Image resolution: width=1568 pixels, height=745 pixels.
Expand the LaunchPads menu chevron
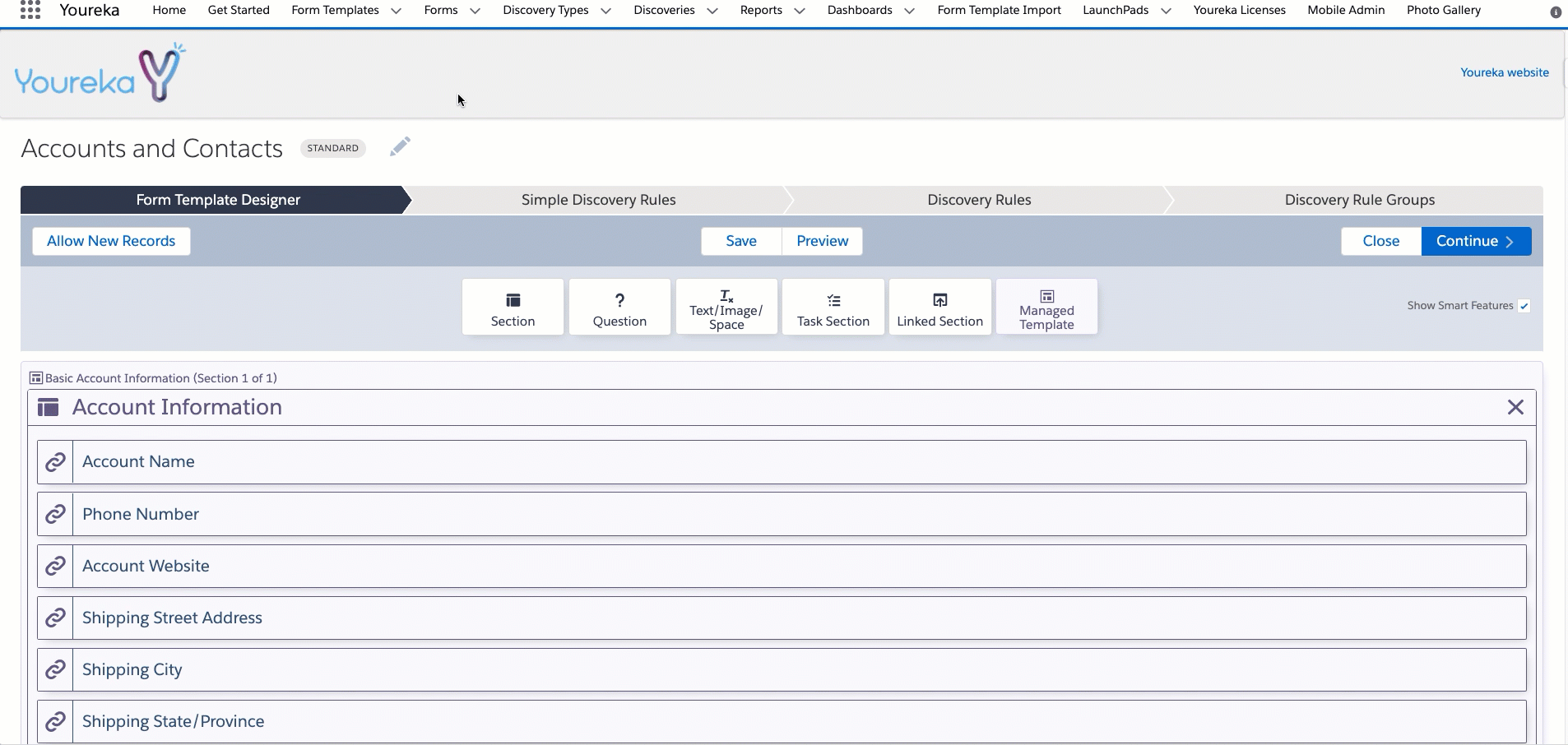point(1166,11)
